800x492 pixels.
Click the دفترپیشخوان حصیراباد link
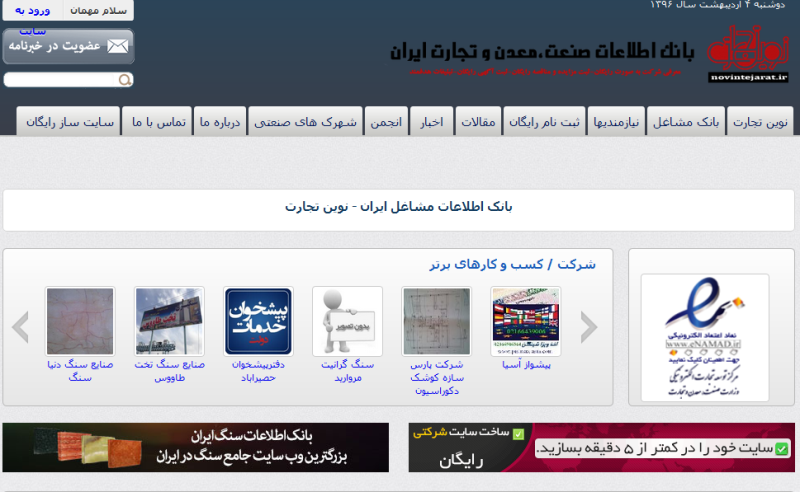(258, 371)
